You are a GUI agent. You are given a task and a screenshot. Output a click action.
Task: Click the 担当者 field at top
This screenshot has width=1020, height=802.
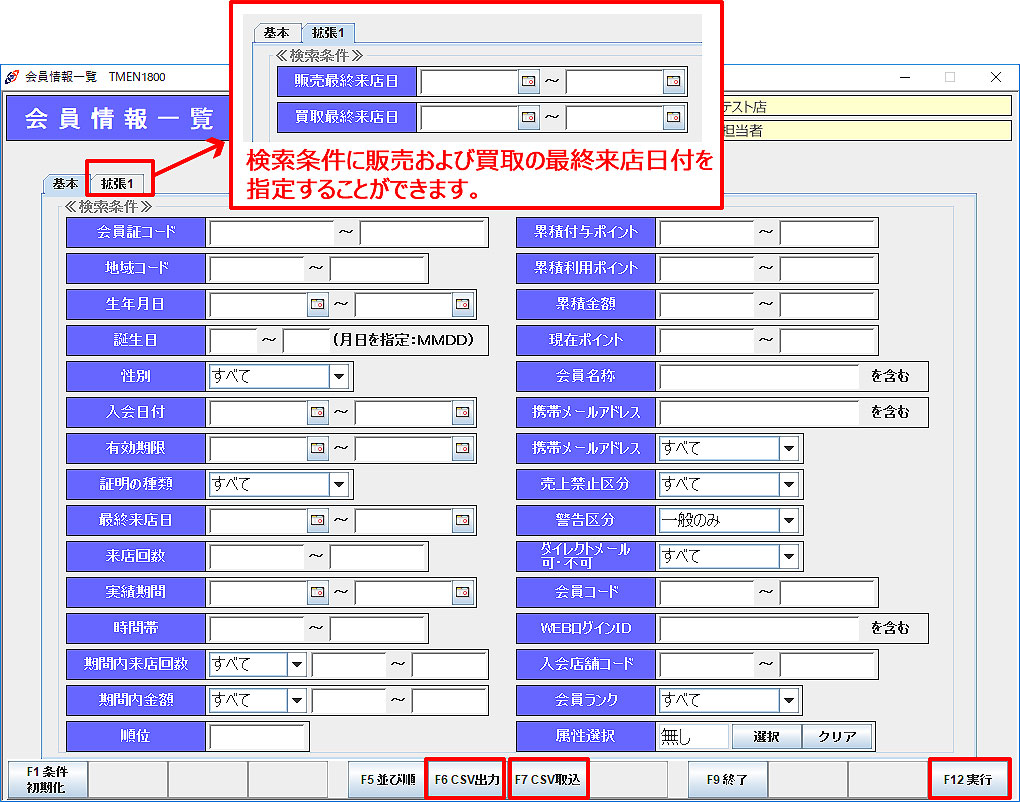866,130
